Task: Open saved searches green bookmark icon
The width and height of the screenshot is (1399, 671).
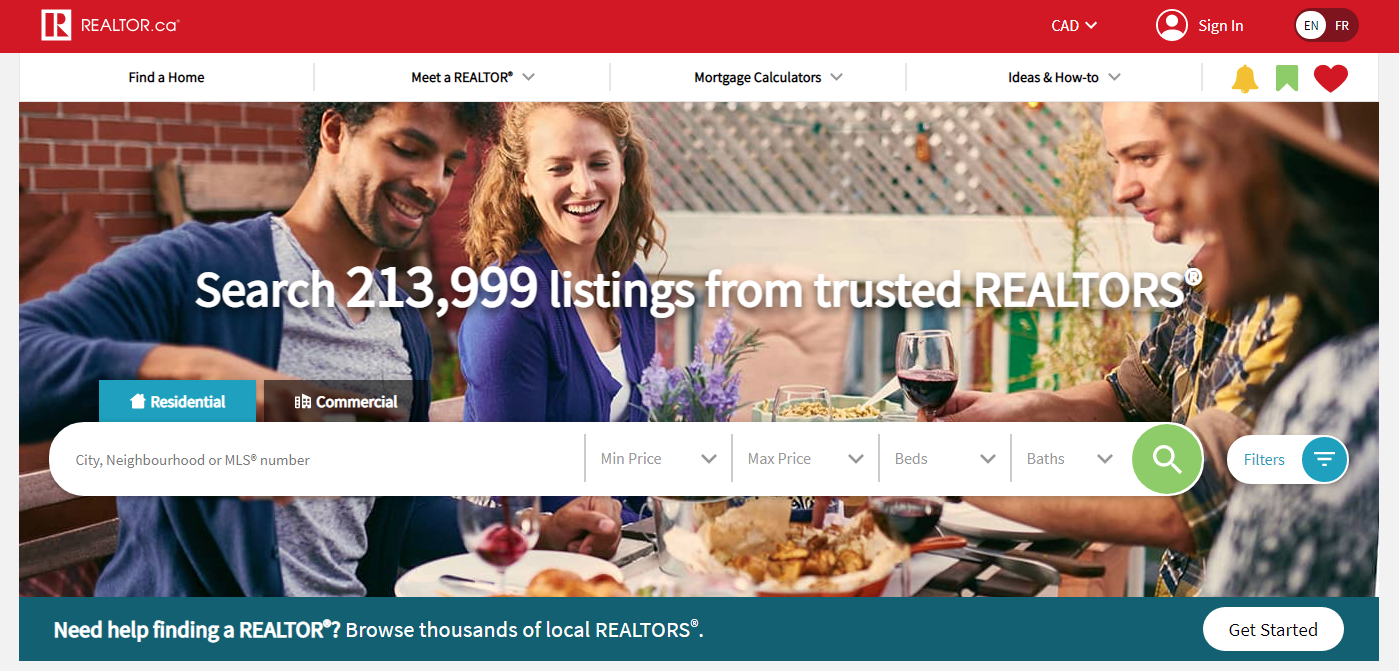Action: [1287, 78]
